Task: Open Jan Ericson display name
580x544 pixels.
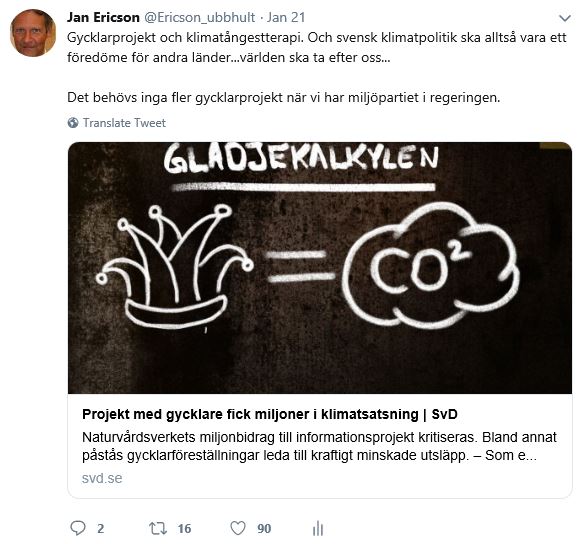Action: click(x=103, y=17)
